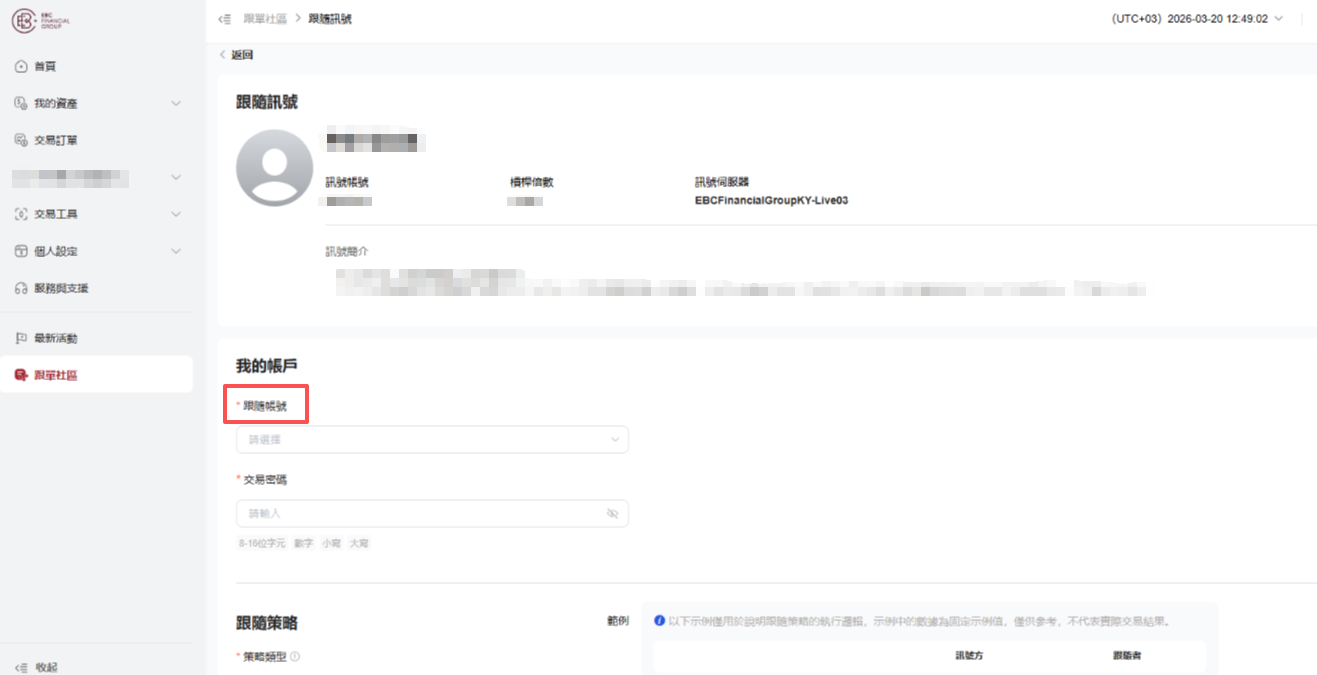Expand the 我的資產 submenu chevron
The image size is (1317, 675).
176,103
